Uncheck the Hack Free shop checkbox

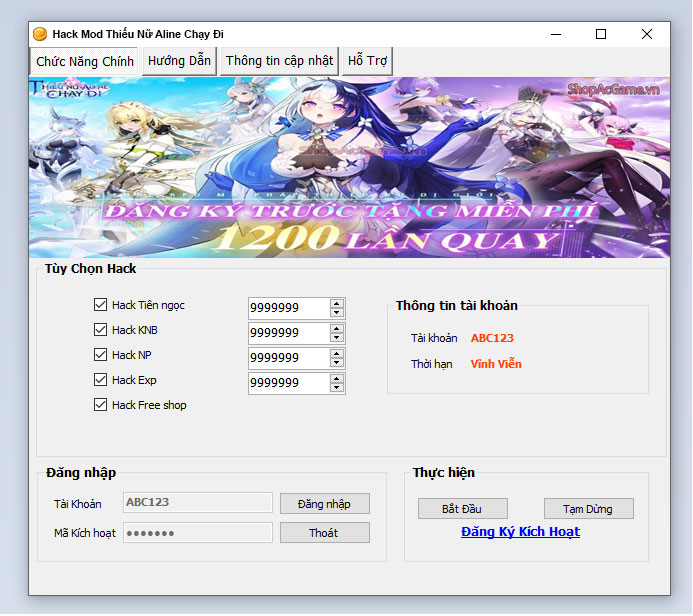click(x=100, y=405)
